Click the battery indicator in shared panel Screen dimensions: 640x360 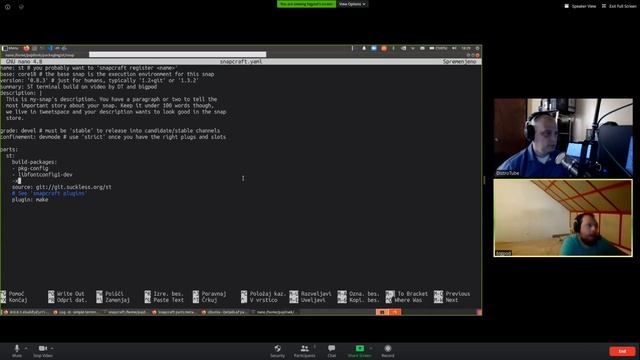(438, 48)
